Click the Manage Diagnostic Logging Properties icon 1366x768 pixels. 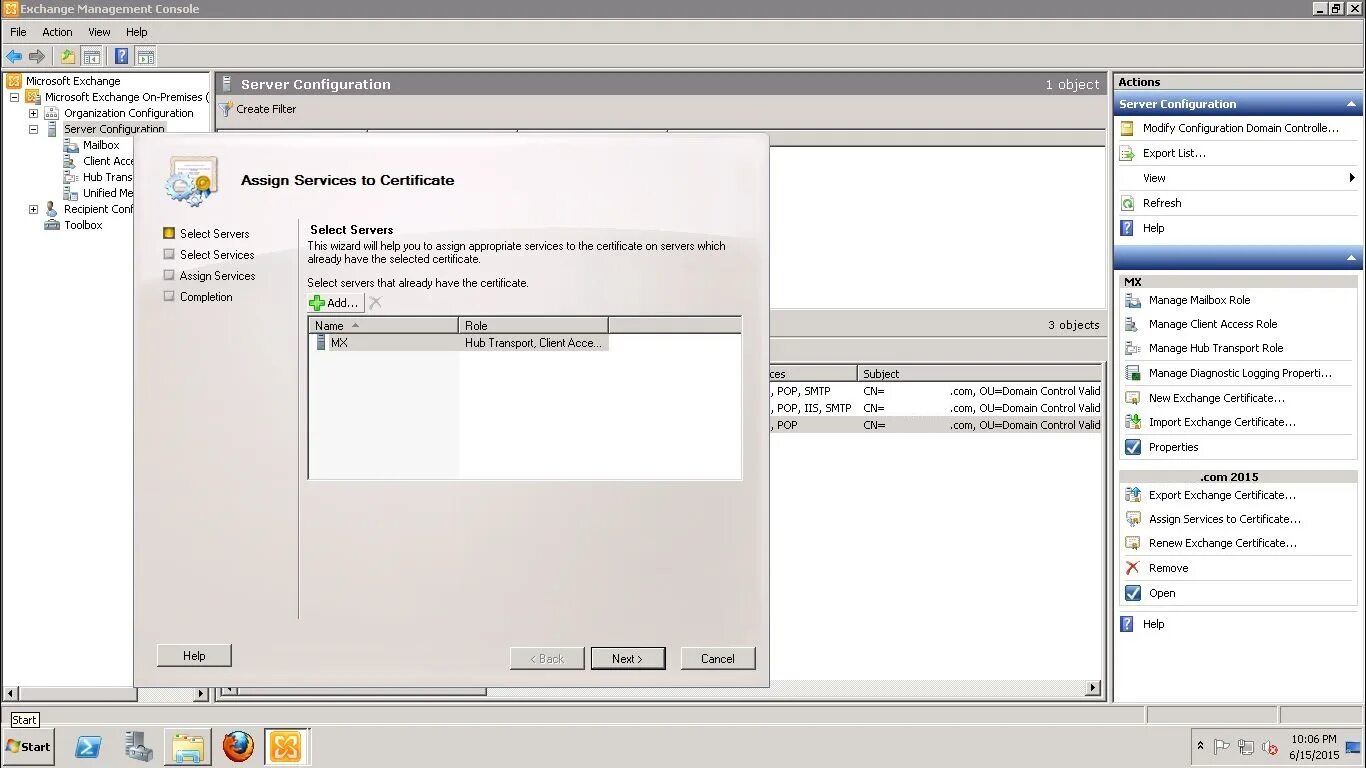[x=1132, y=373]
